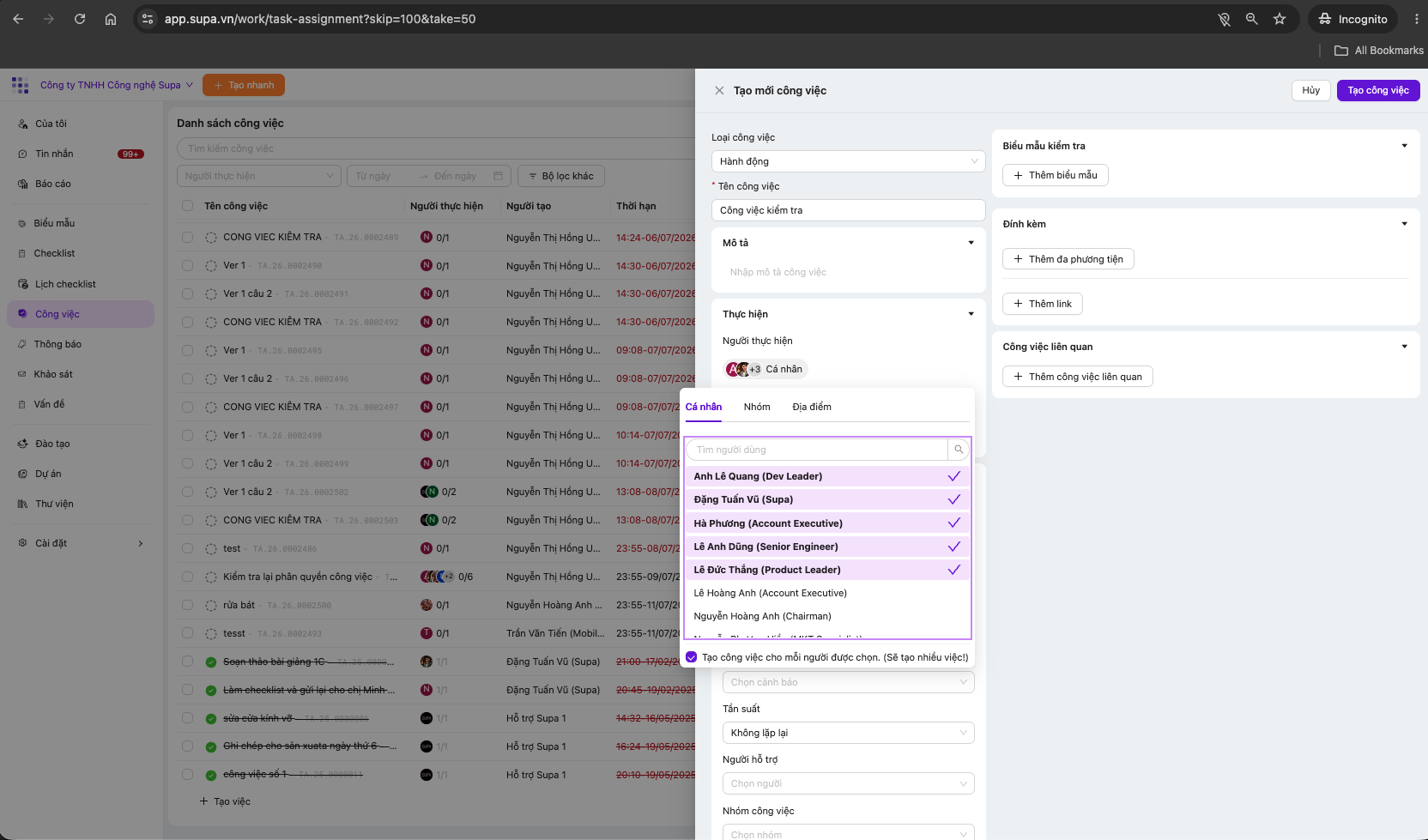Tick checkbox for CONG VIEC KIỂM TRA TA.26.0002489
The image size is (1428, 840).
coord(187,237)
